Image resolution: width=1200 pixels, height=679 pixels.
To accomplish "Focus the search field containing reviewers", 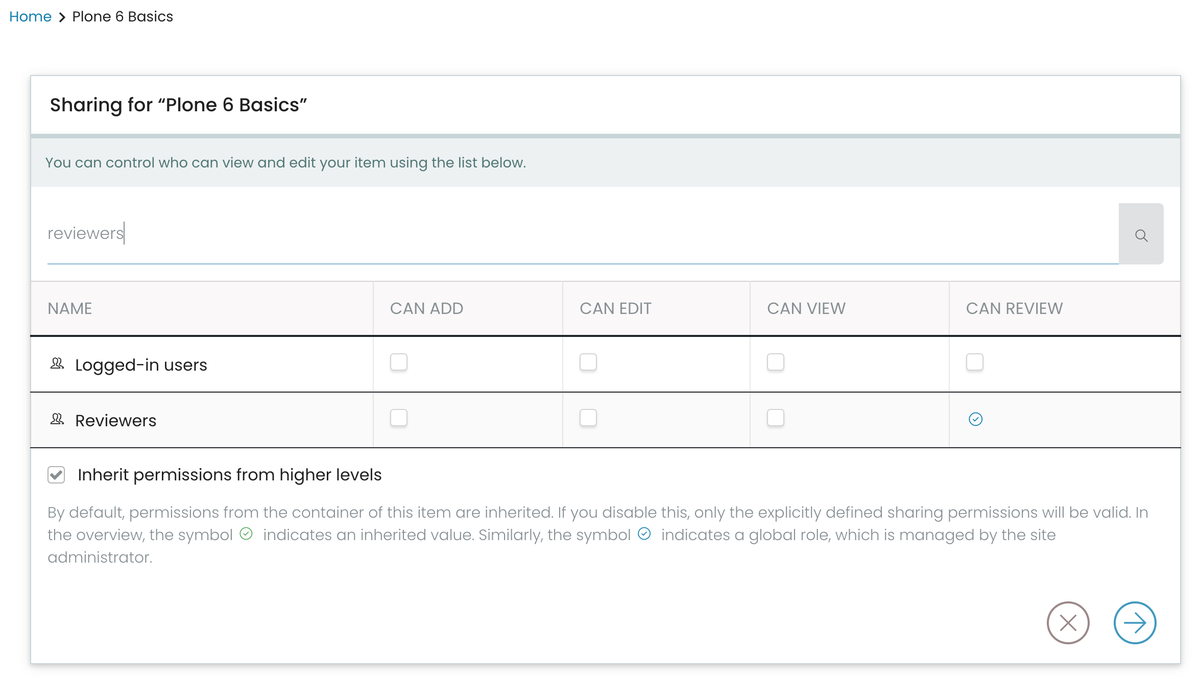I will [x=583, y=234].
